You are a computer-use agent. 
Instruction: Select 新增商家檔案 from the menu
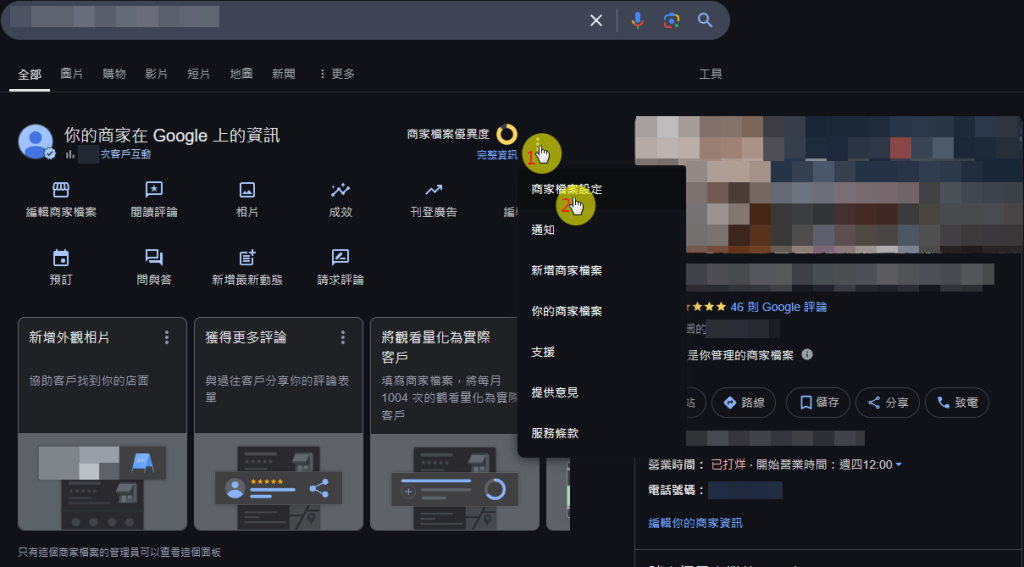601,270
